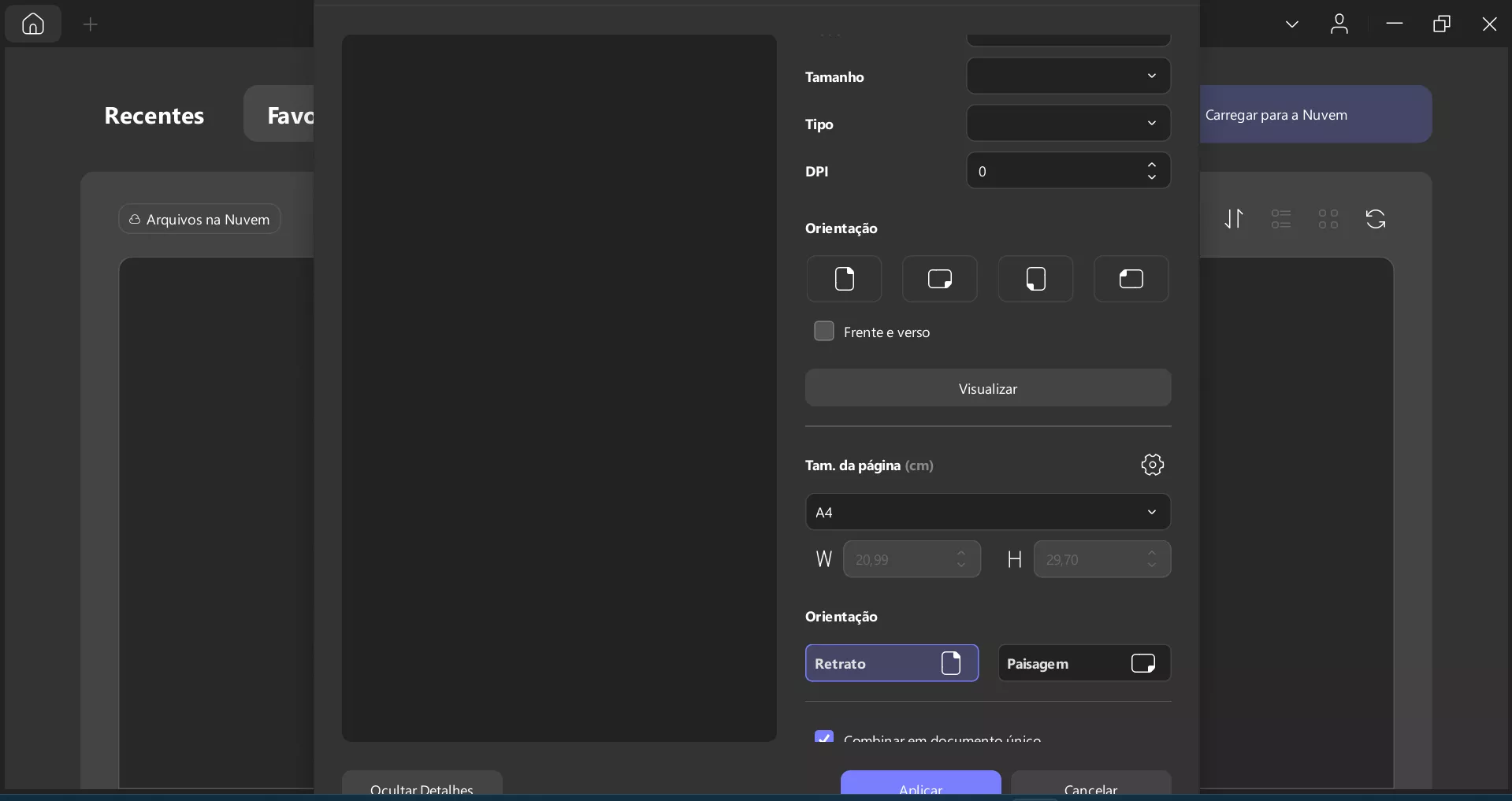Open the A4 page size dropdown

point(988,512)
